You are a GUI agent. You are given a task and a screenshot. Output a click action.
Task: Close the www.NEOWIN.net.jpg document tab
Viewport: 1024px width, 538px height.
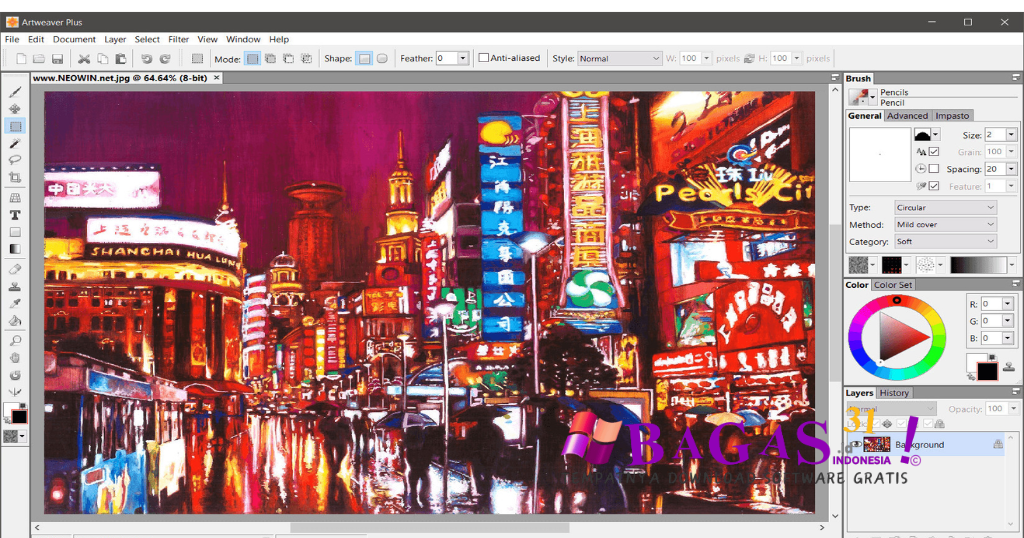216,78
